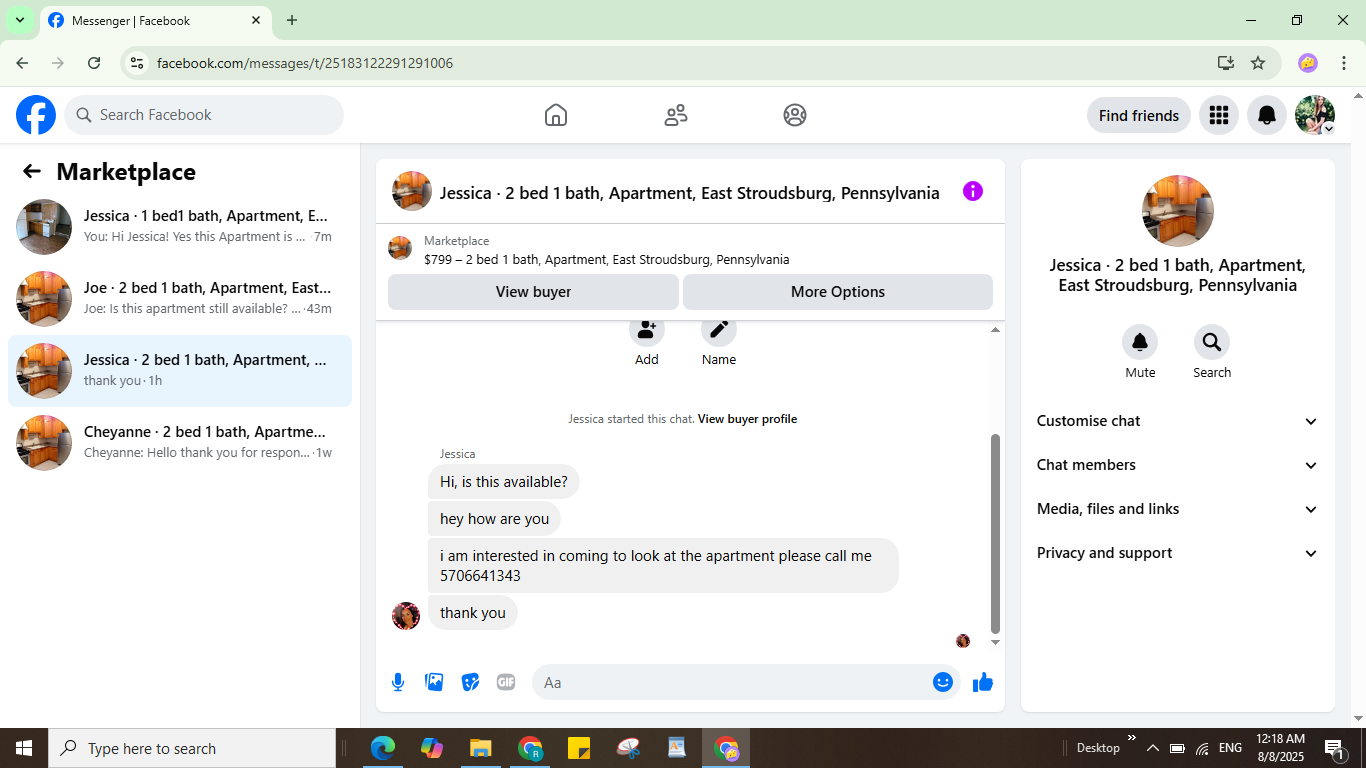This screenshot has height=768, width=1366.
Task: Go back using the Marketplace arrow
Action: (32, 171)
